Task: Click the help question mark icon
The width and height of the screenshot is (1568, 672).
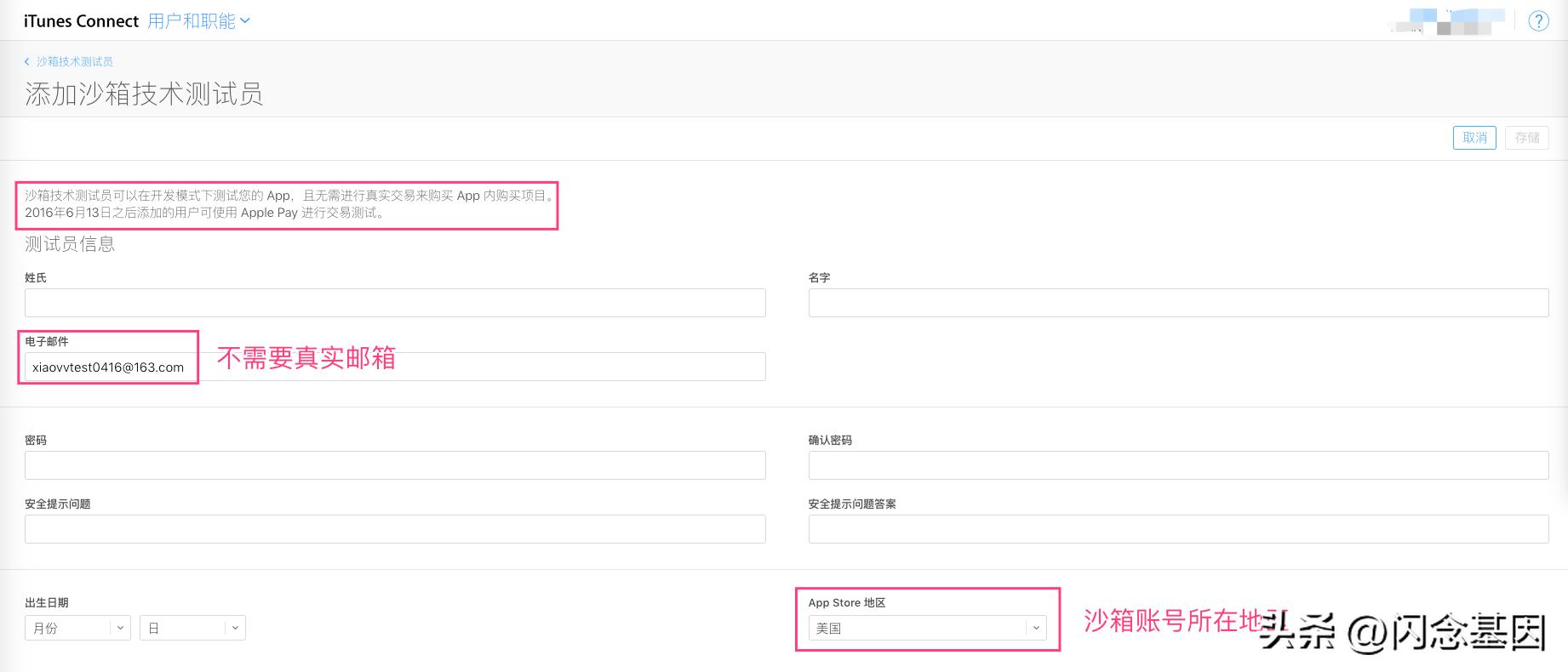Action: pos(1538,21)
